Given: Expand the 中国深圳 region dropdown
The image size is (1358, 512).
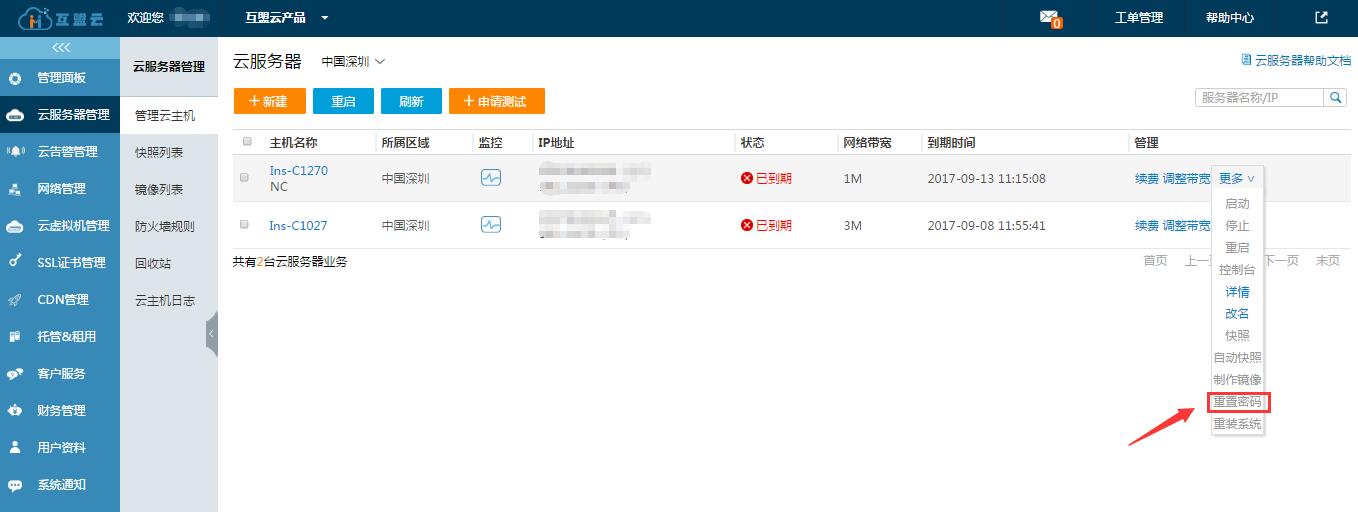Looking at the screenshot, I should tap(352, 62).
